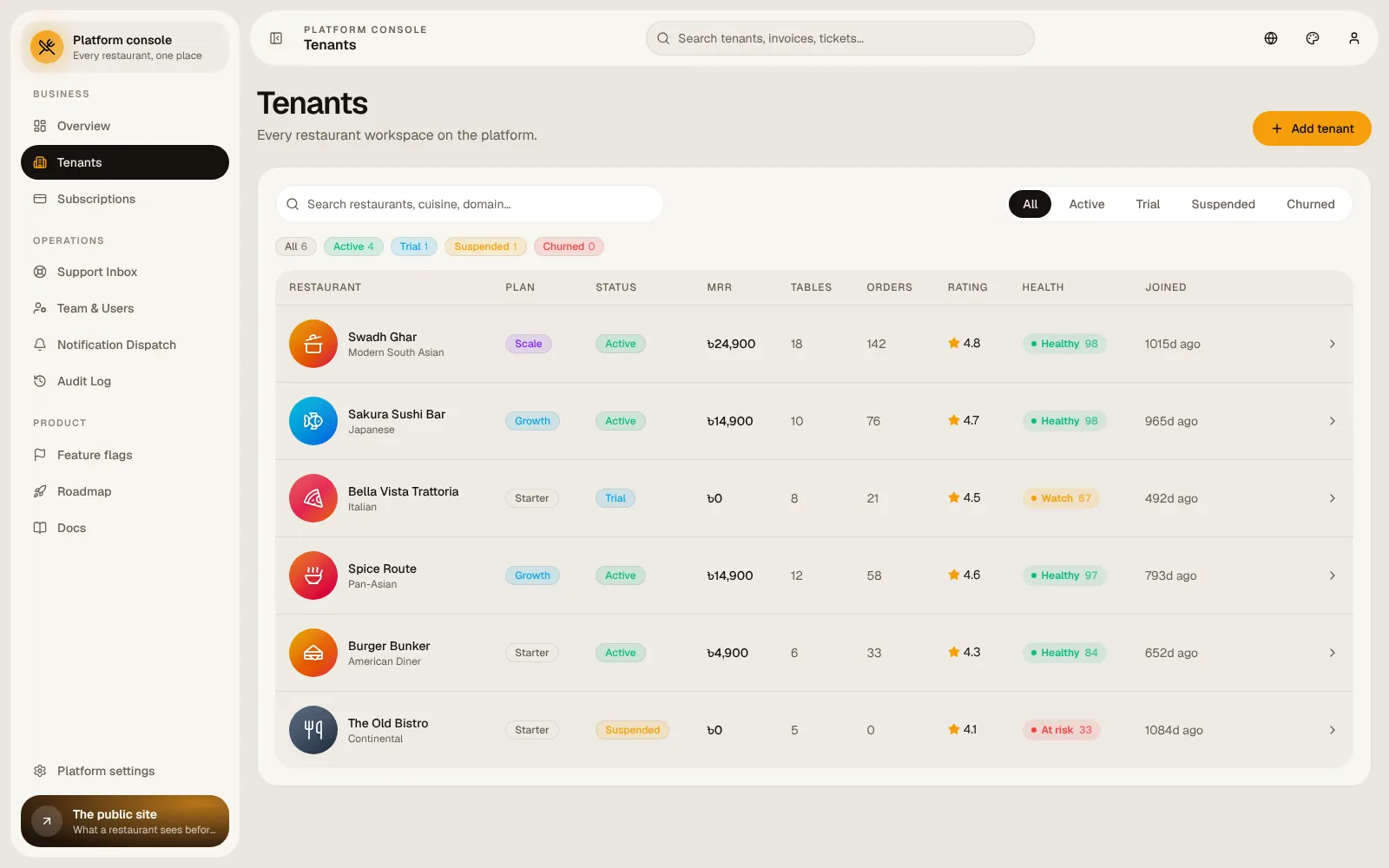Click the Churned 0 chip
The image size is (1389, 868).
569,247
